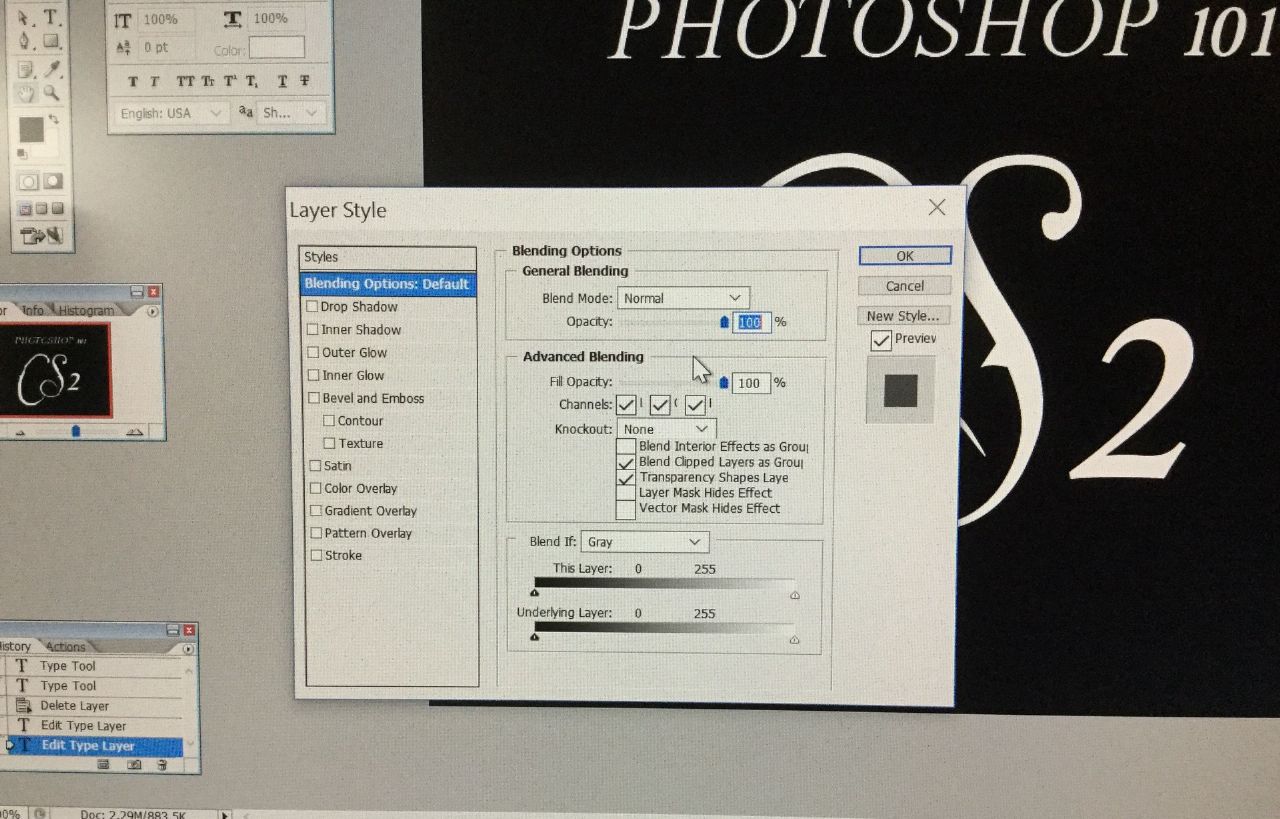The height and width of the screenshot is (819, 1280).
Task: Enable the Drop Shadow style checkbox
Action: 313,307
